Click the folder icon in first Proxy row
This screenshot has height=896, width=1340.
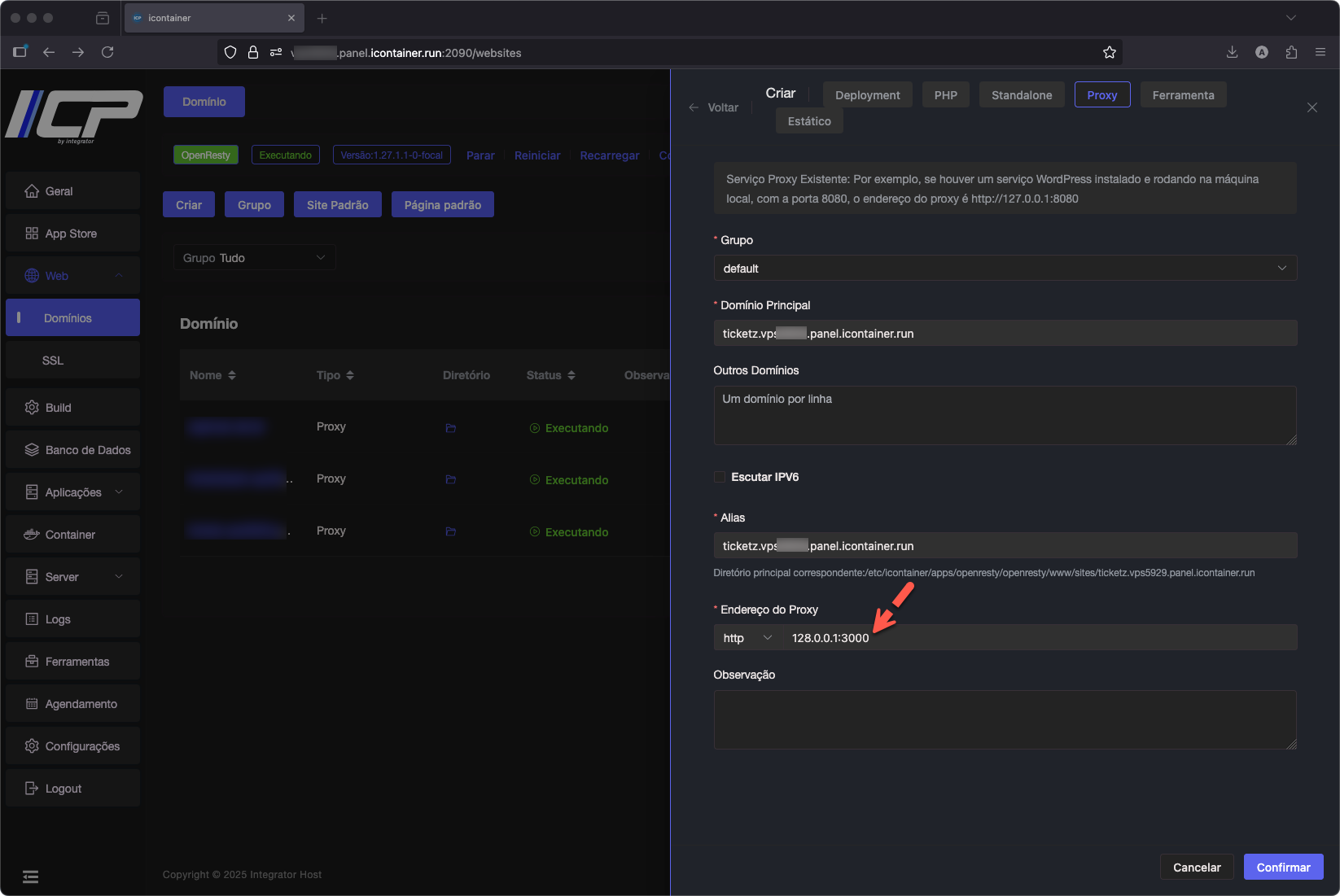click(x=450, y=428)
